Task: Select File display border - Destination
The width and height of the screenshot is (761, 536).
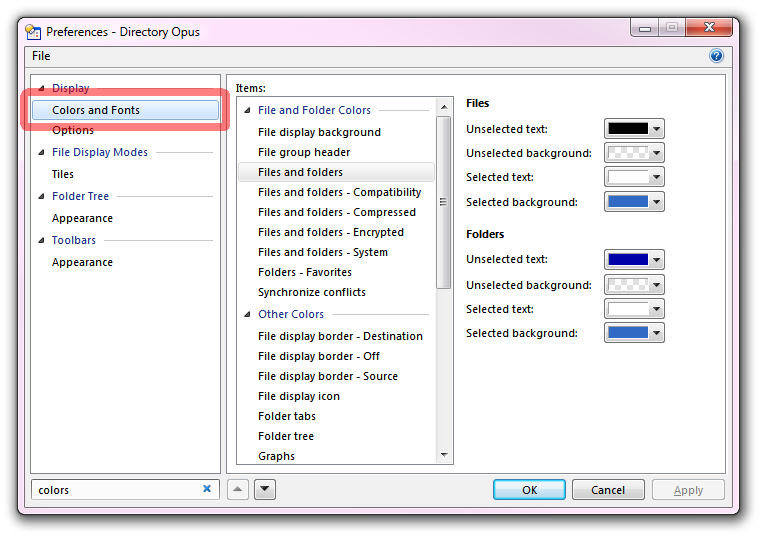Action: [x=340, y=336]
